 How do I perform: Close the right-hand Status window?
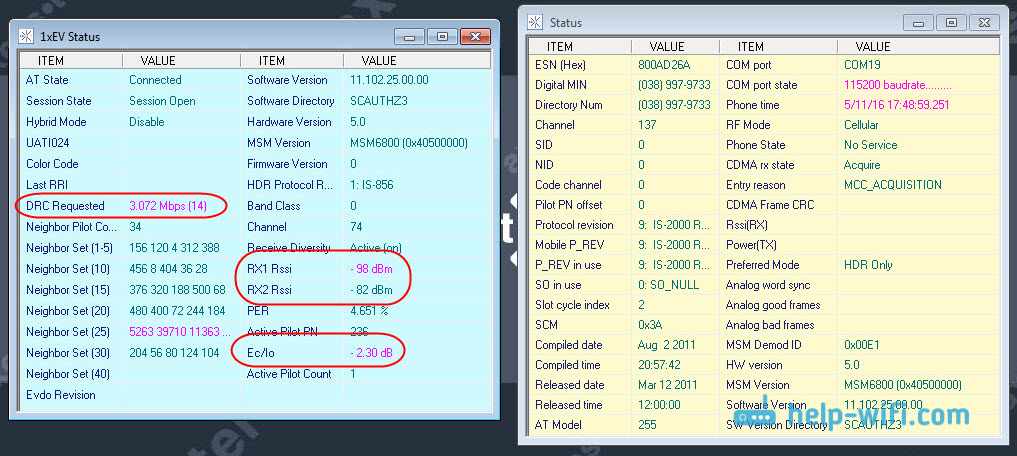(982, 22)
